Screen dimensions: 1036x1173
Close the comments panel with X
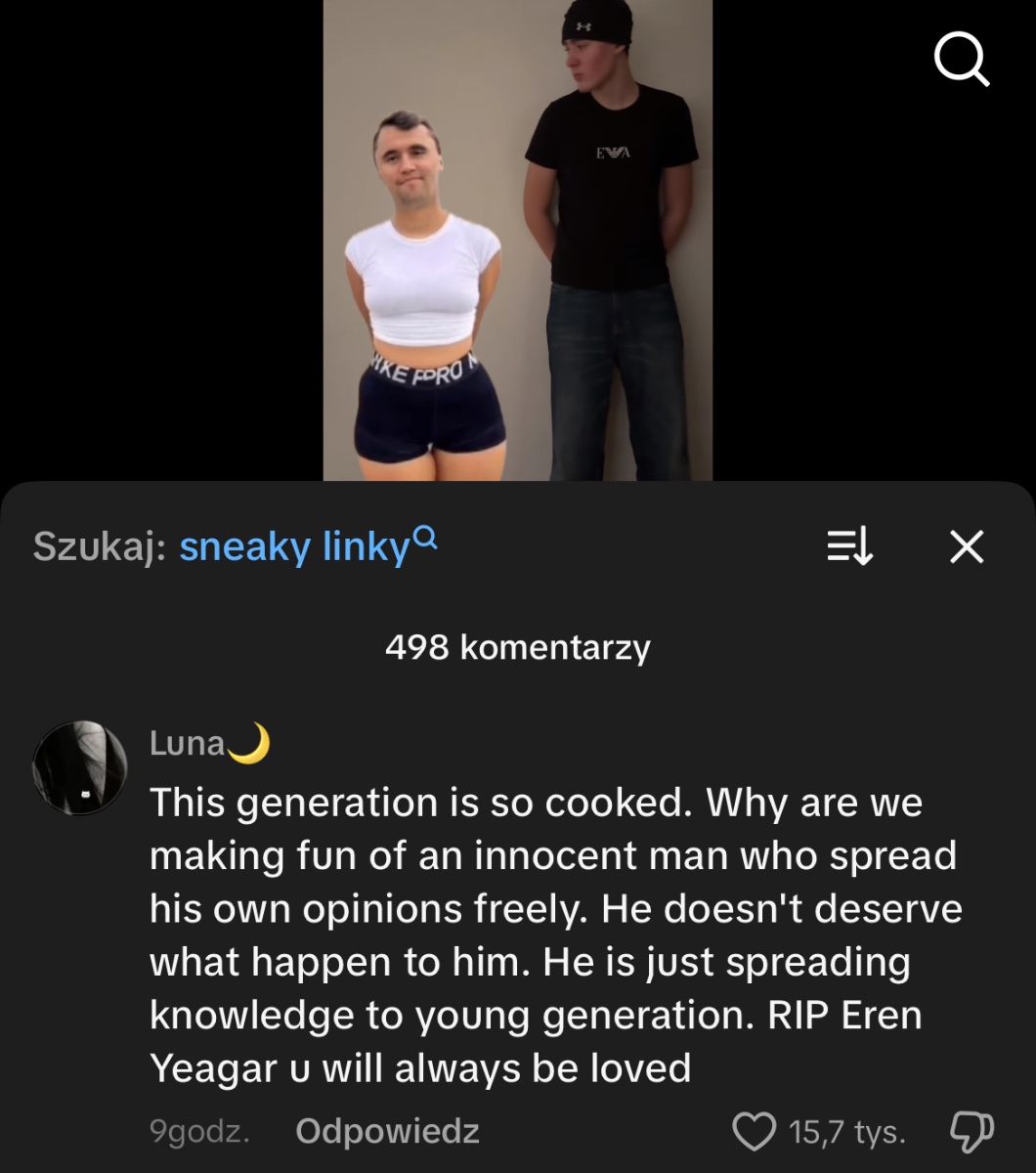pyautogui.click(x=967, y=546)
